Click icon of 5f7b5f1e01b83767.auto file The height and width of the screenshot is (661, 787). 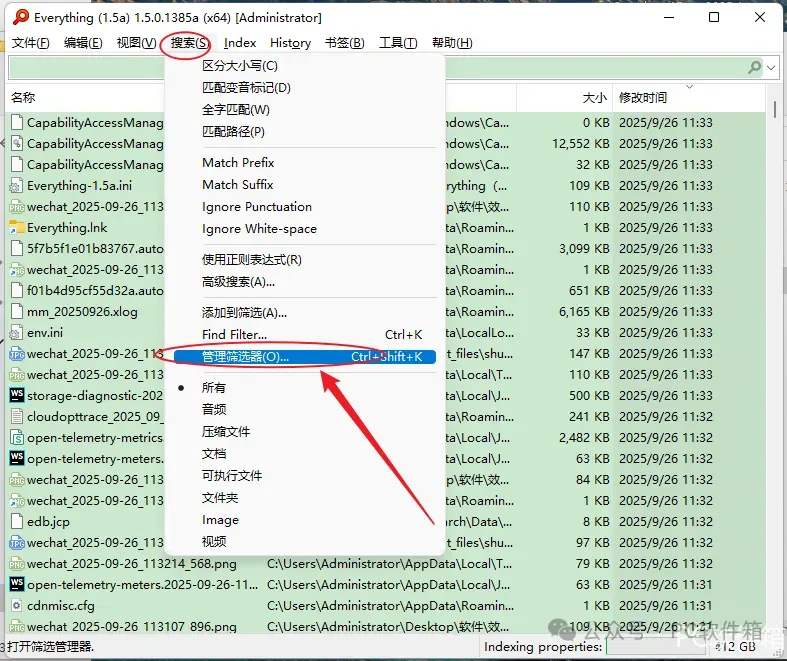(x=17, y=248)
